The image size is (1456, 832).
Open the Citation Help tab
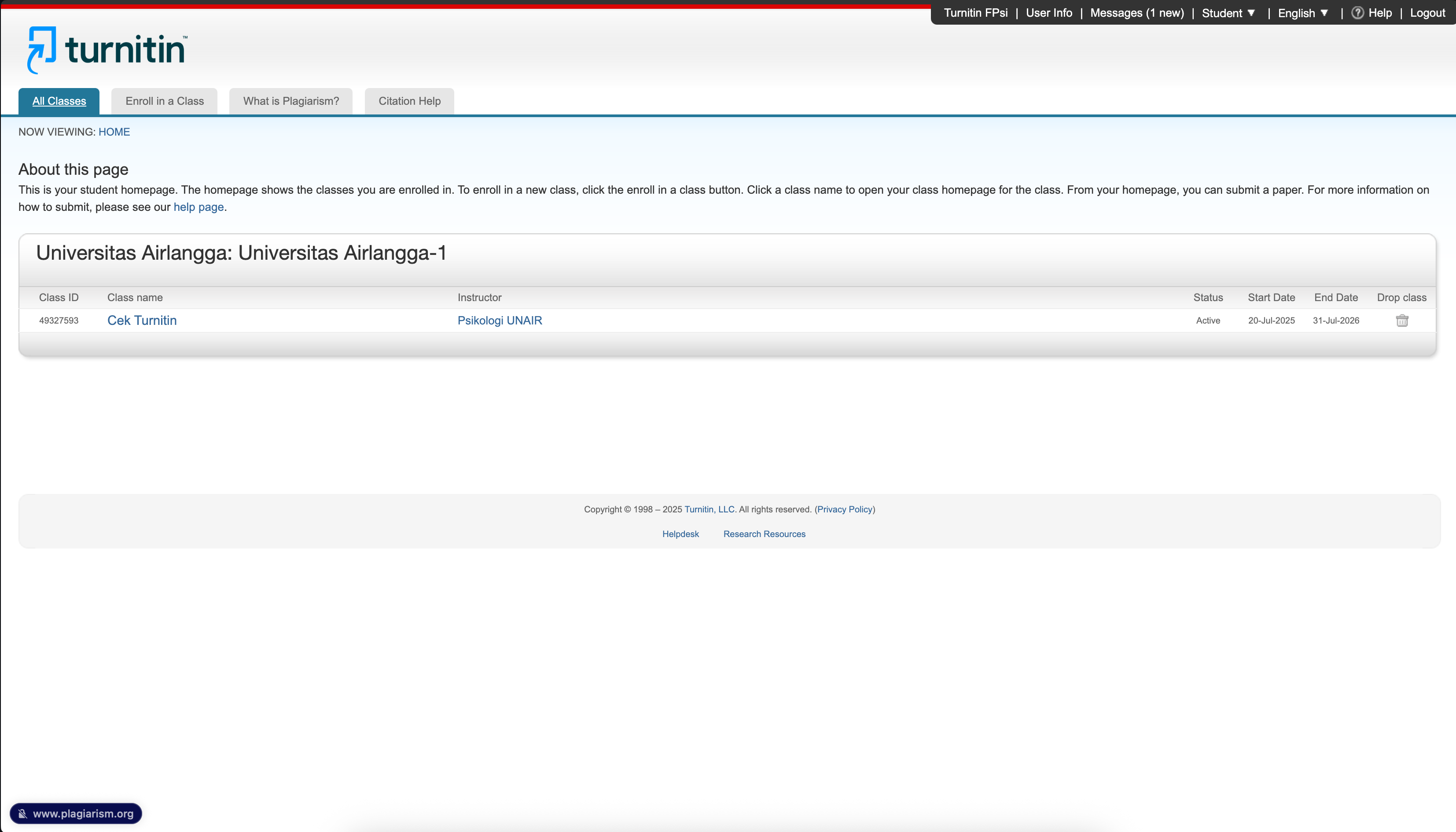[409, 101]
